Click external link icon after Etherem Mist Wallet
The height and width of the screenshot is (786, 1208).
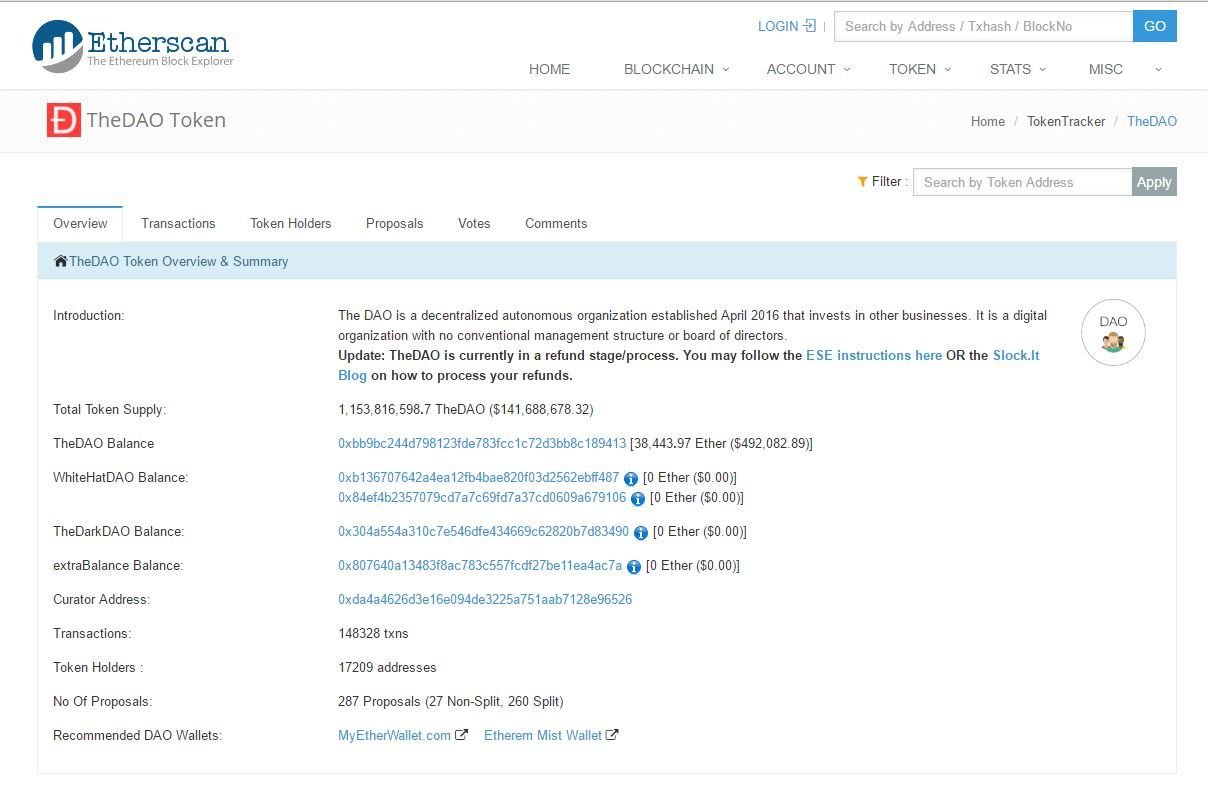coord(612,735)
